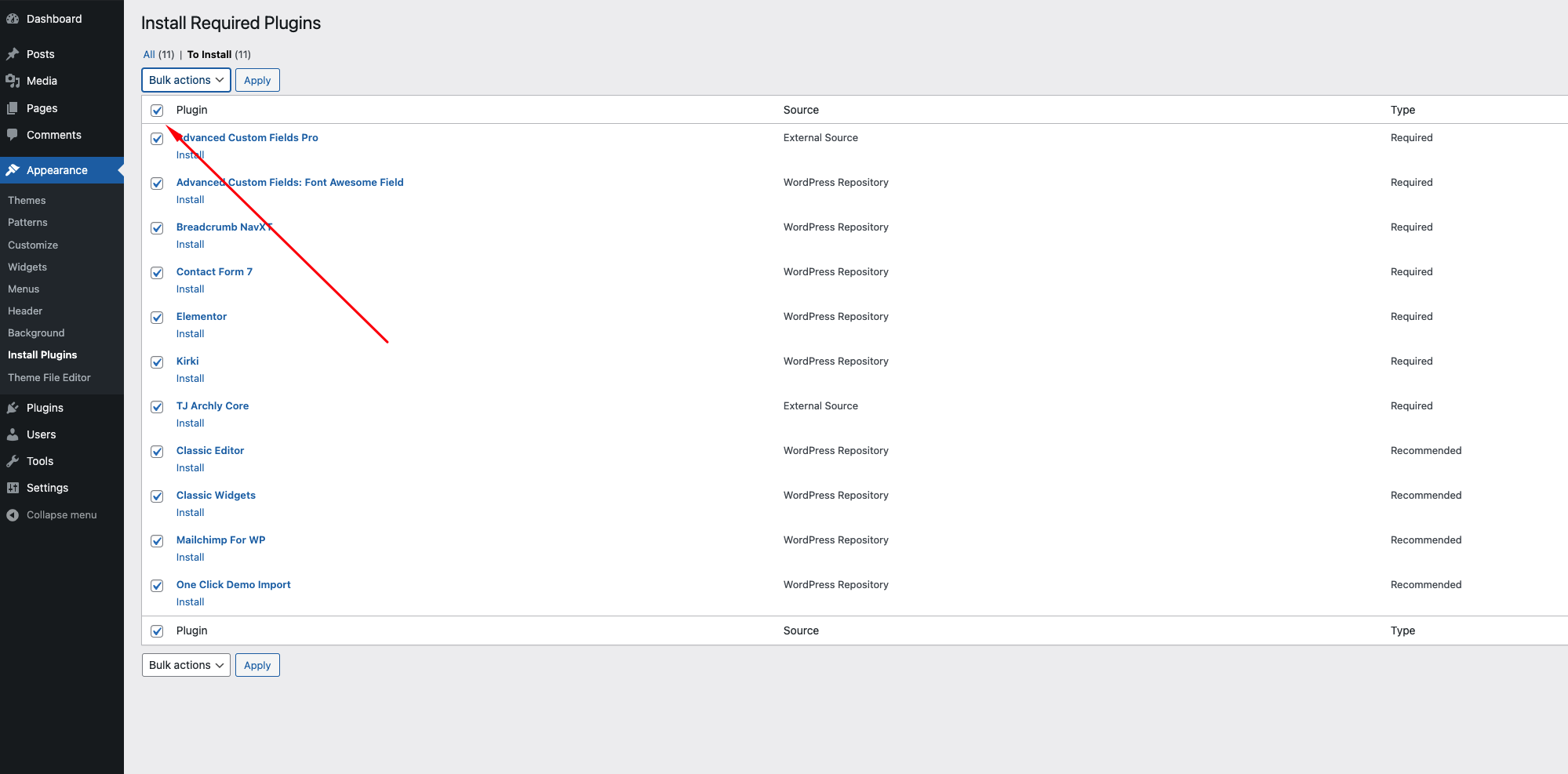The width and height of the screenshot is (1568, 774).
Task: Open Header in the Appearance submenu
Action: pyautogui.click(x=25, y=311)
